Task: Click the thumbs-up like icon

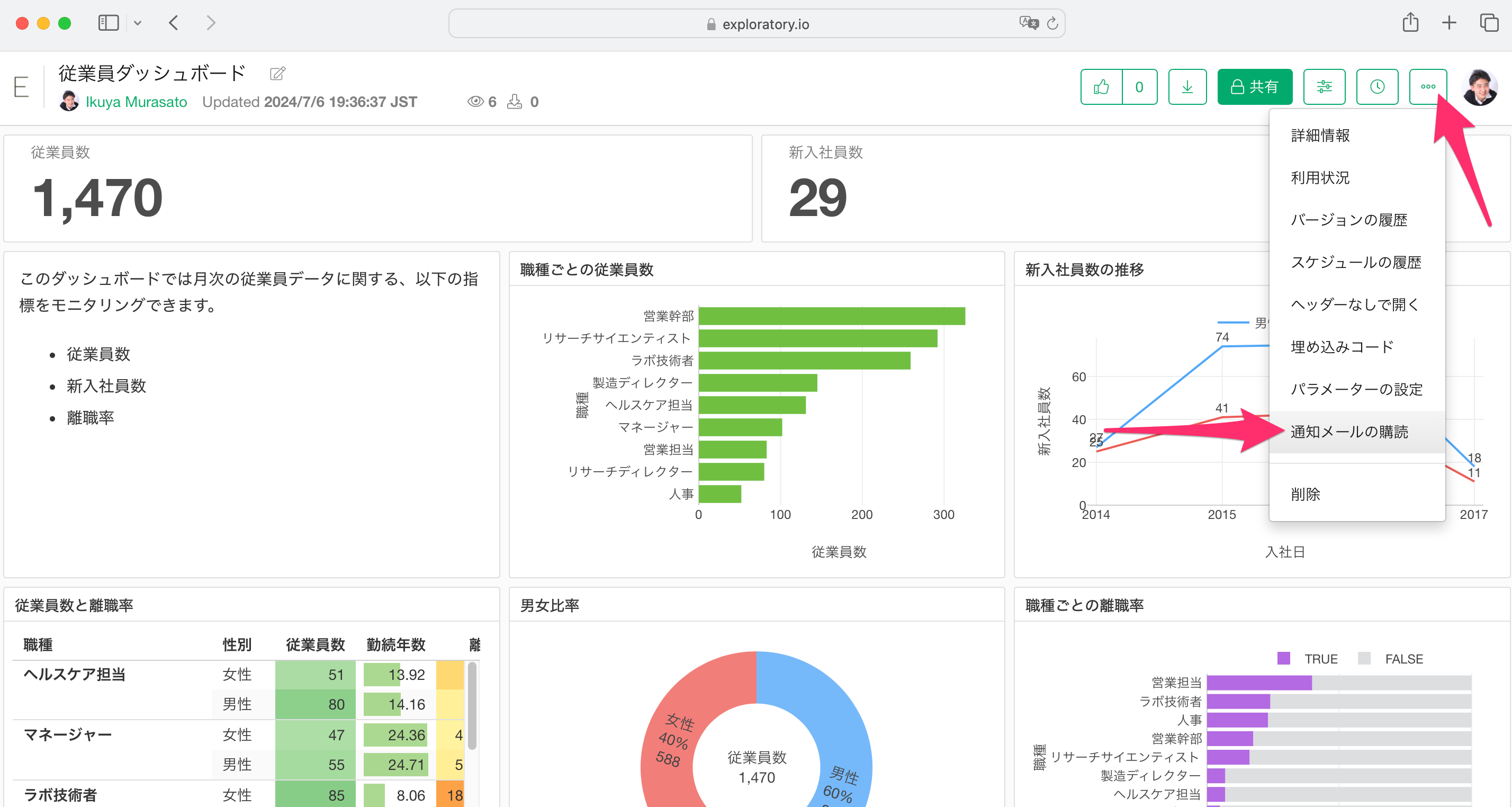Action: [1101, 87]
